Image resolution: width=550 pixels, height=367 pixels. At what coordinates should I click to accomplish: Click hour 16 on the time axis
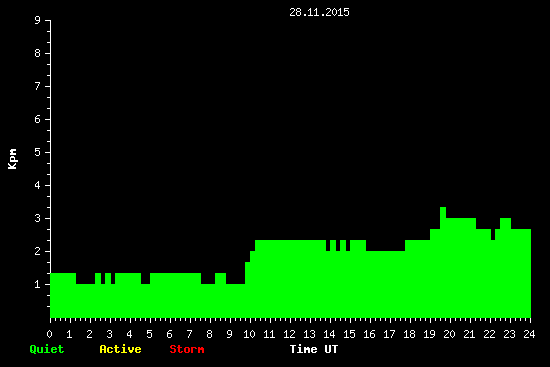[x=369, y=334]
